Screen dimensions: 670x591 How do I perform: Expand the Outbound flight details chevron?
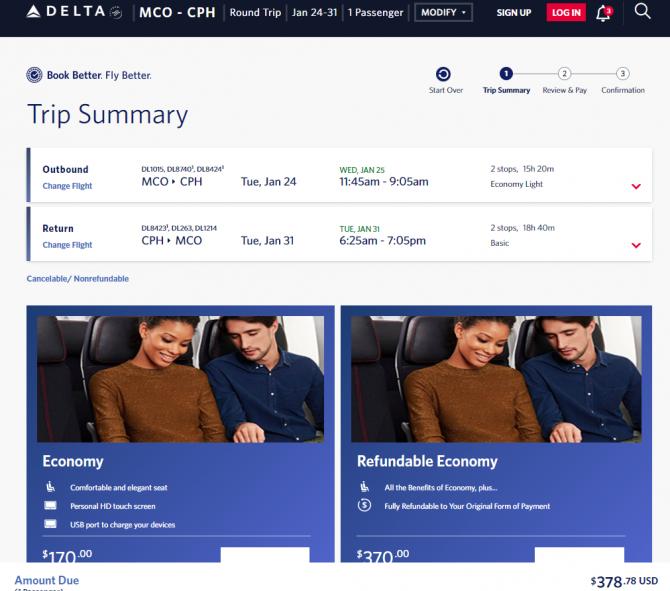pyautogui.click(x=636, y=186)
